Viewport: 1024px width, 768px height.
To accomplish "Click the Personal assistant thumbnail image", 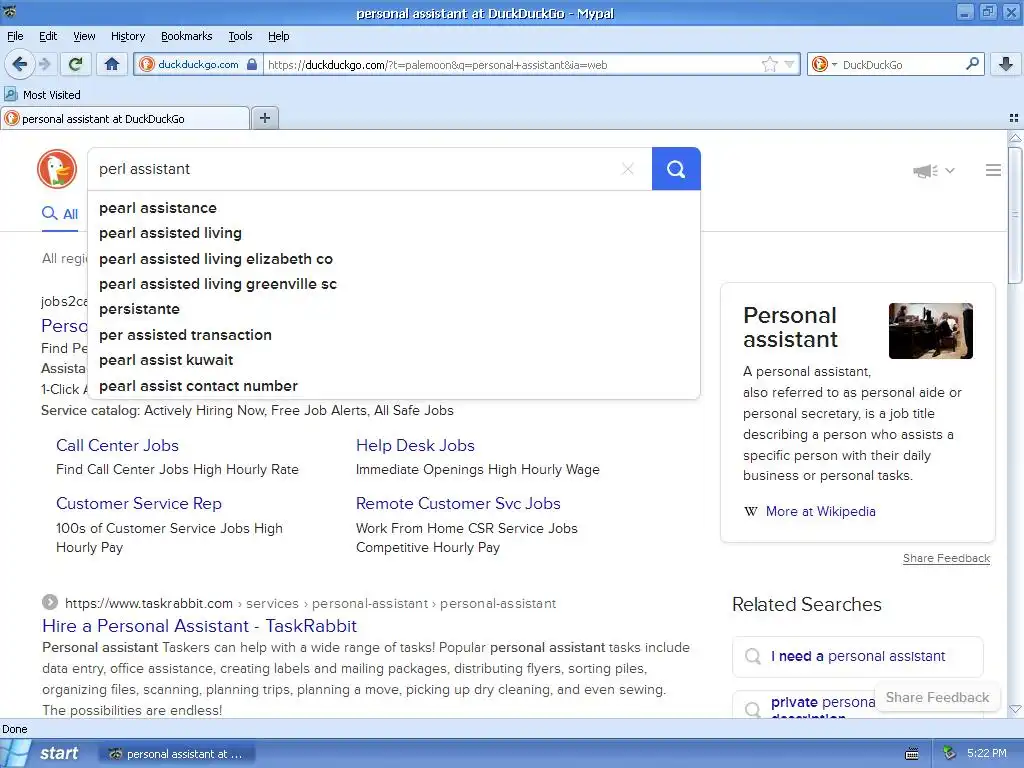I will (931, 330).
